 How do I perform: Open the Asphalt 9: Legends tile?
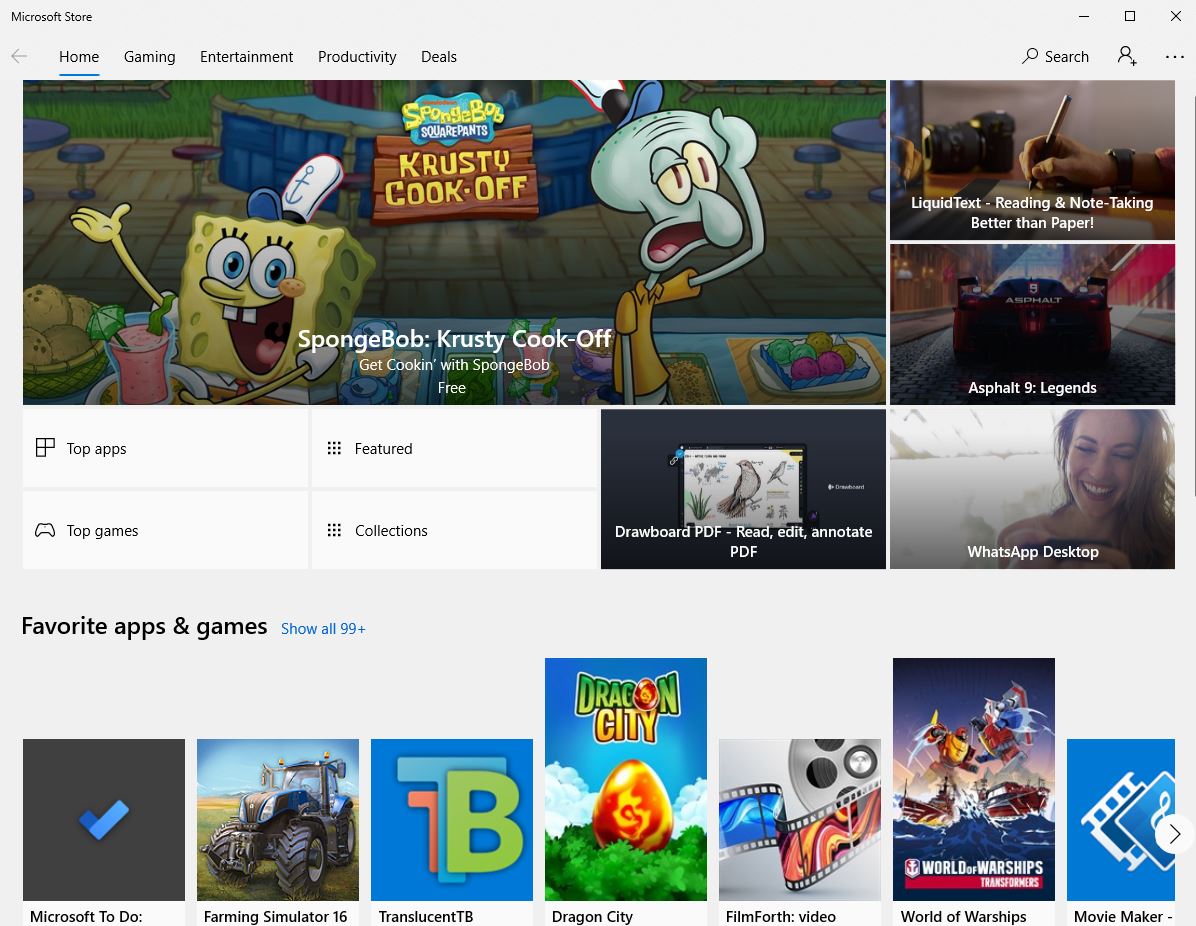pyautogui.click(x=1032, y=324)
